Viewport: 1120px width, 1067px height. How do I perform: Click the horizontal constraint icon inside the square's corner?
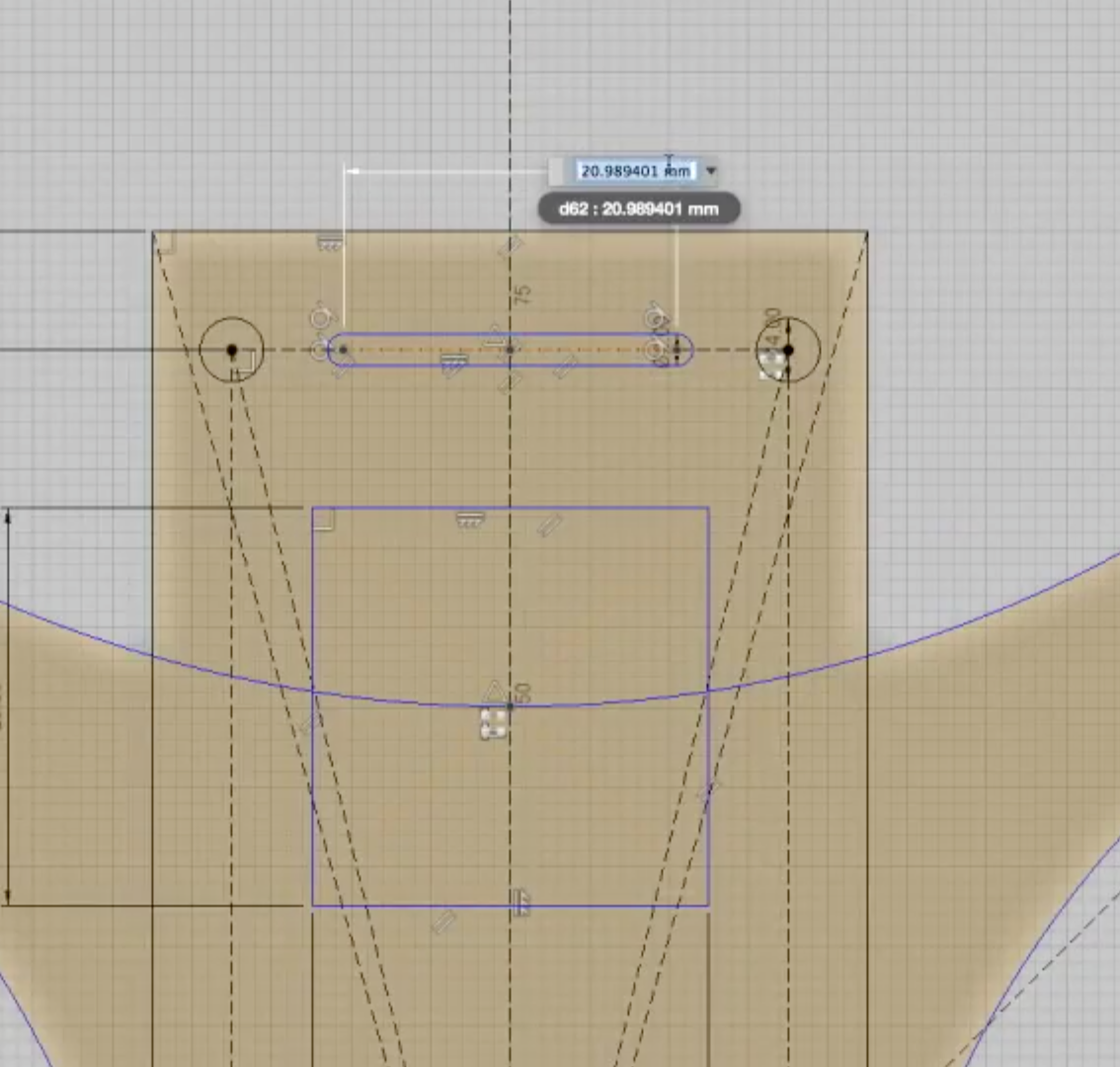tap(321, 517)
